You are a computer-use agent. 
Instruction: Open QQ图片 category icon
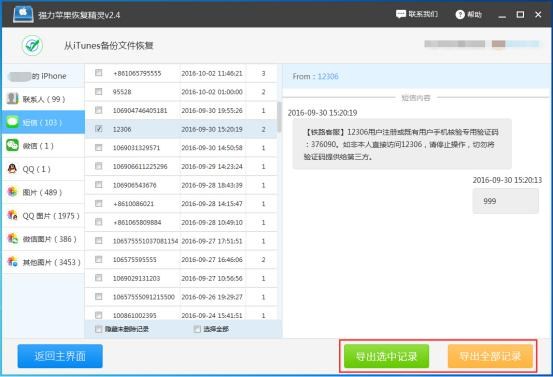(x=12, y=215)
